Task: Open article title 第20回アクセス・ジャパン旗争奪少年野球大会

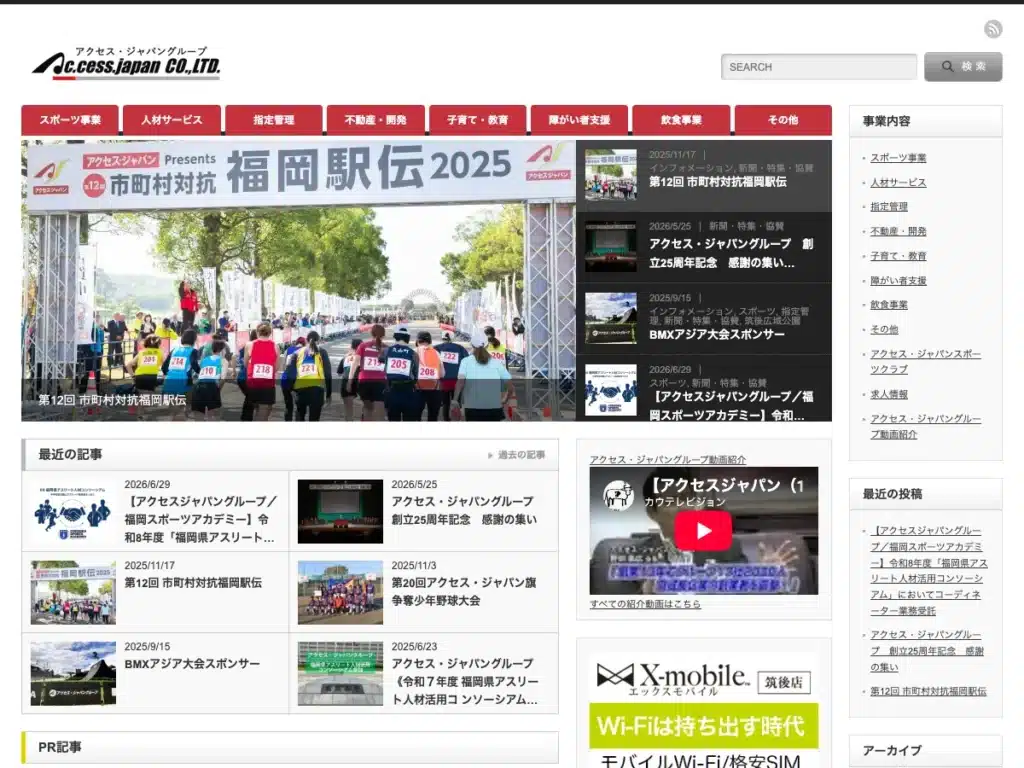Action: point(464,591)
